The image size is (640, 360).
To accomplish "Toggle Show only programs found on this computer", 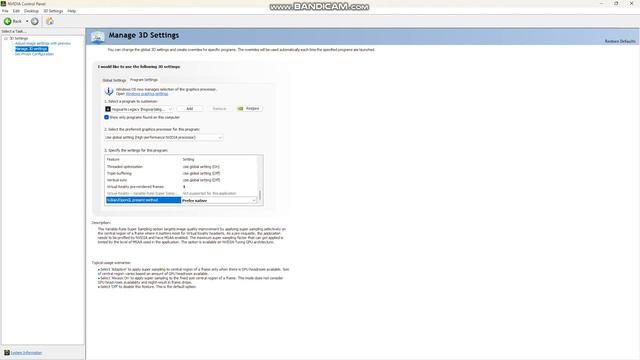I will pos(107,117).
